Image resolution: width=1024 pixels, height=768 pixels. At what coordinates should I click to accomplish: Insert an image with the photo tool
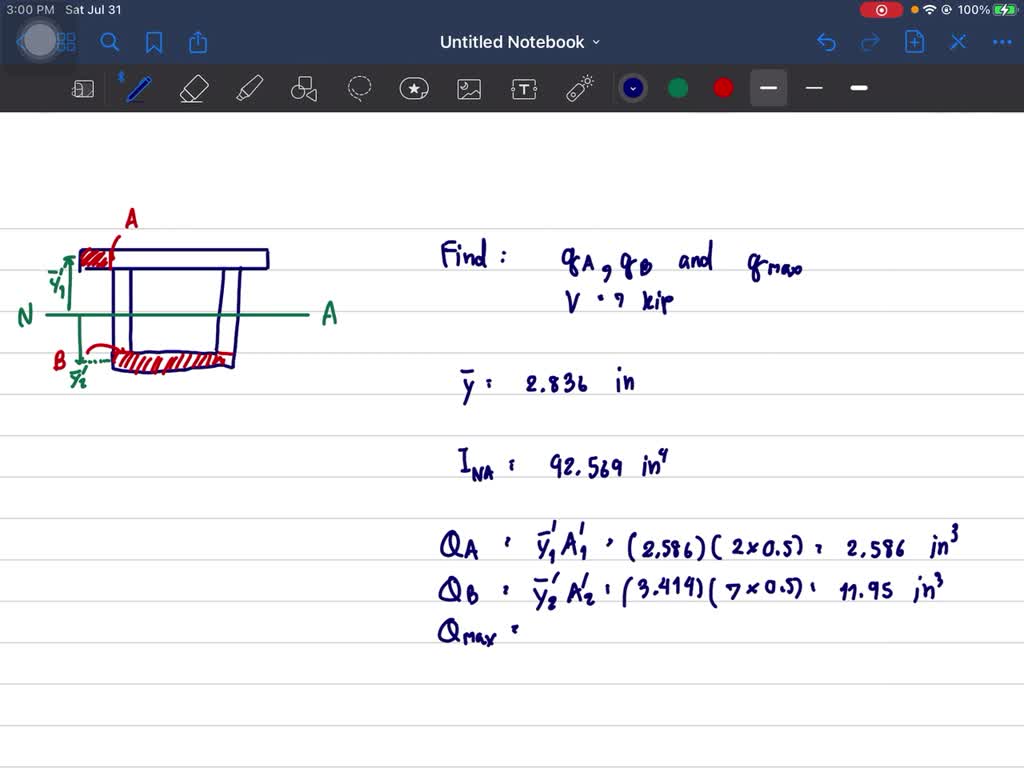point(469,88)
